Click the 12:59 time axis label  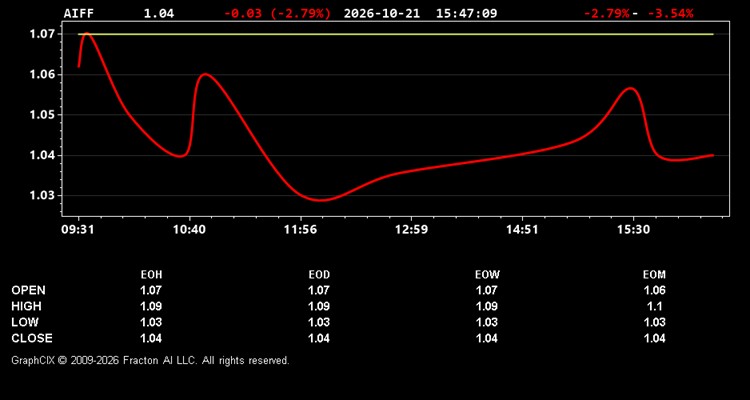coord(411,230)
